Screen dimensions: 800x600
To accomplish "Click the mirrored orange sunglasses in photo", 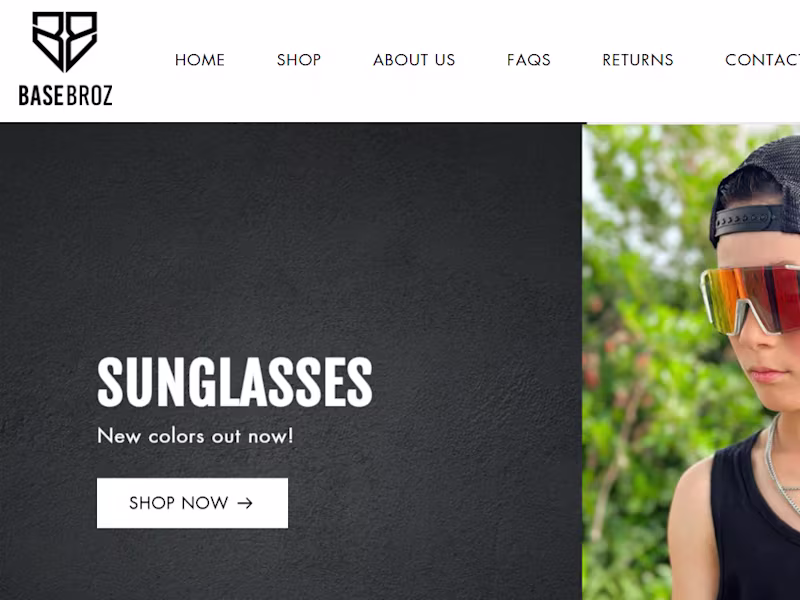I will [751, 300].
